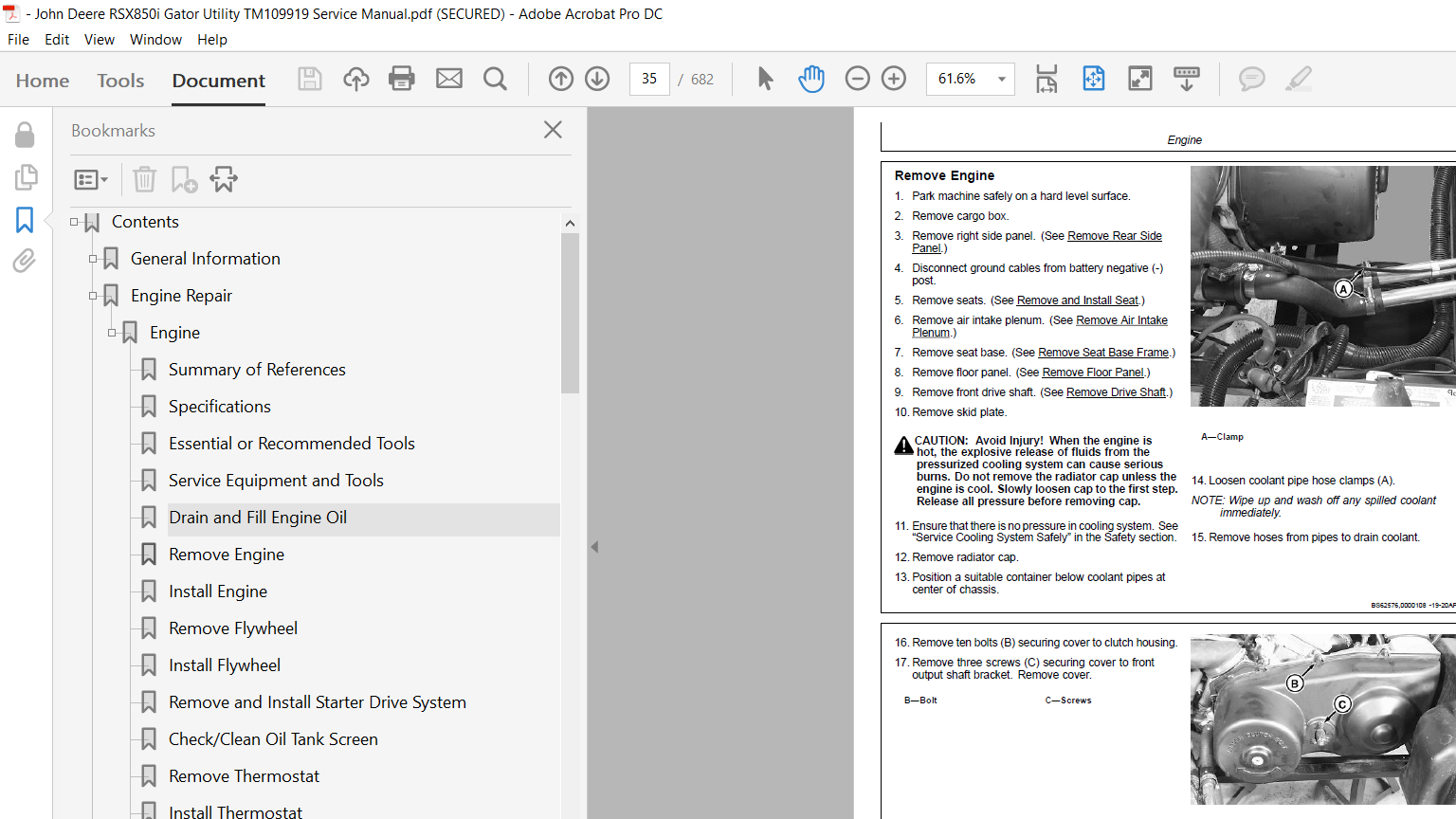1456x819 pixels.
Task: Follow the Remove Seat Base Frame link
Action: coord(1103,353)
